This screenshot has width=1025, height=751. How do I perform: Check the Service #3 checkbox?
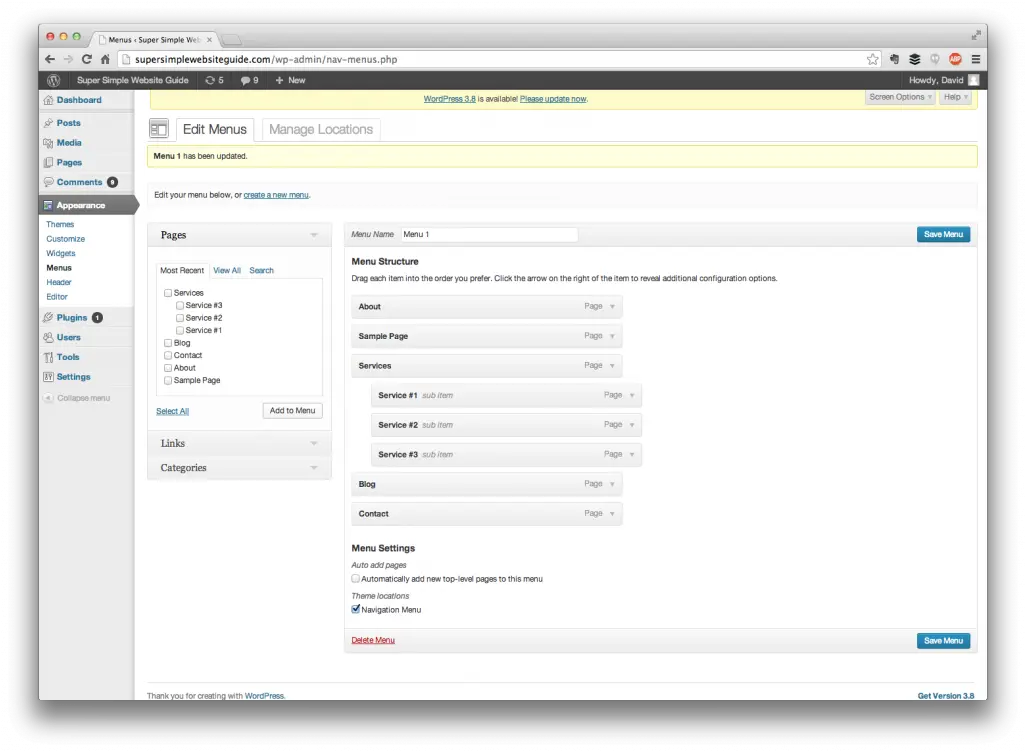coord(180,305)
